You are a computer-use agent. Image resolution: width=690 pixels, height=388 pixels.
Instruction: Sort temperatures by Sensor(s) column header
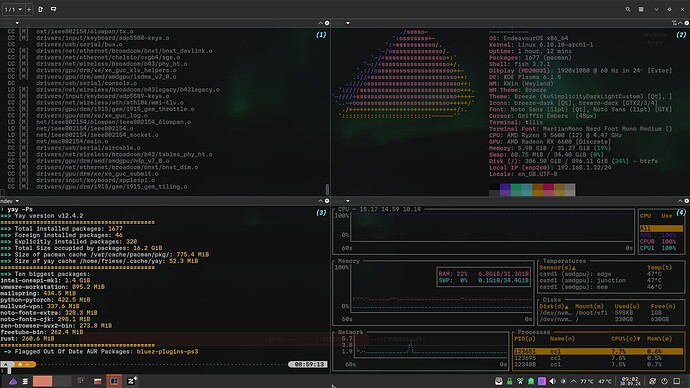558,267
